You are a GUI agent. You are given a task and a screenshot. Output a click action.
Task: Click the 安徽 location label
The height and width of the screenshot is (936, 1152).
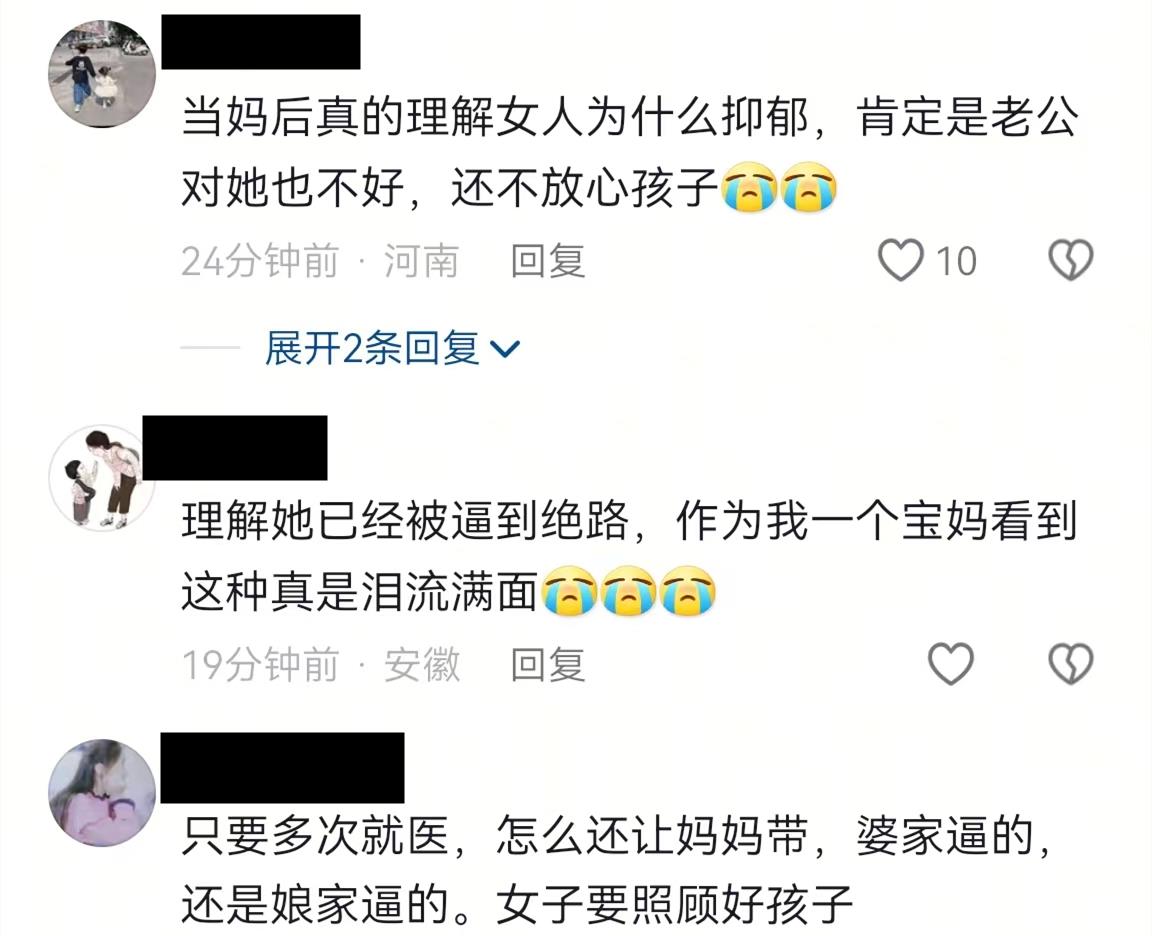(422, 664)
